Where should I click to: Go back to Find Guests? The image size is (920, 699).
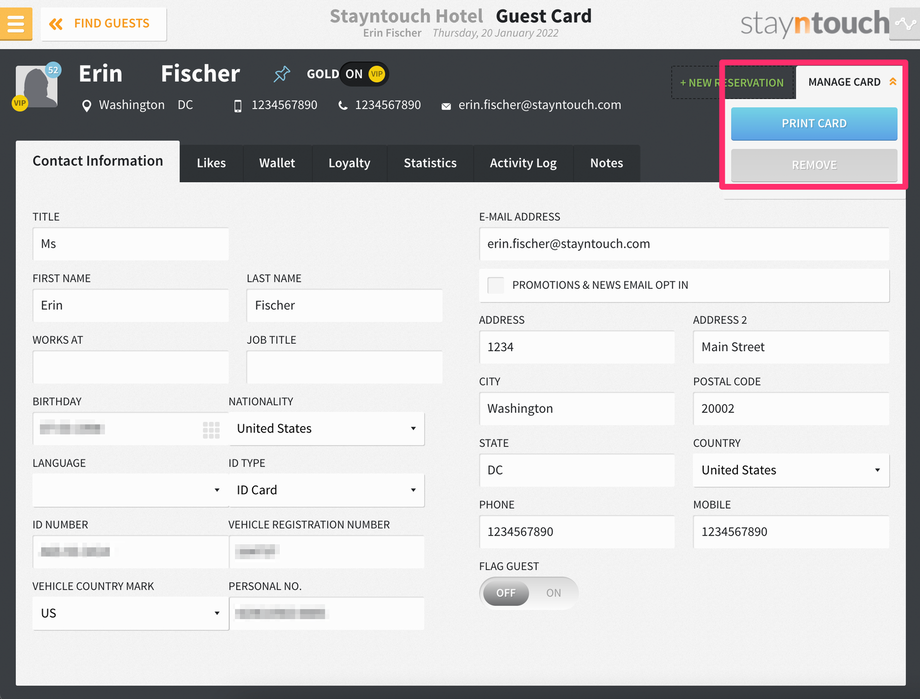(x=103, y=24)
